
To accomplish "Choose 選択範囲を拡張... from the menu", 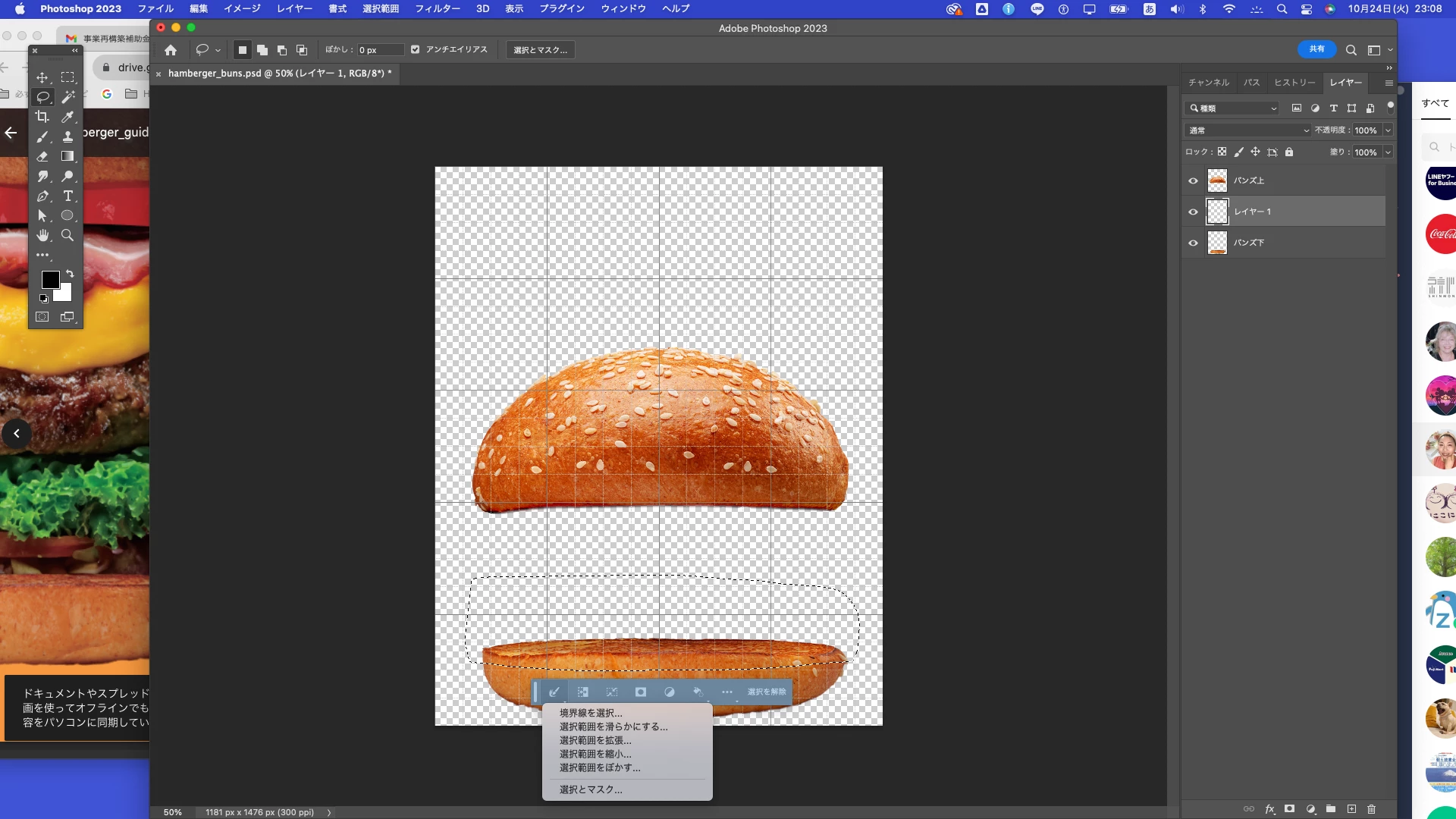I will (595, 740).
